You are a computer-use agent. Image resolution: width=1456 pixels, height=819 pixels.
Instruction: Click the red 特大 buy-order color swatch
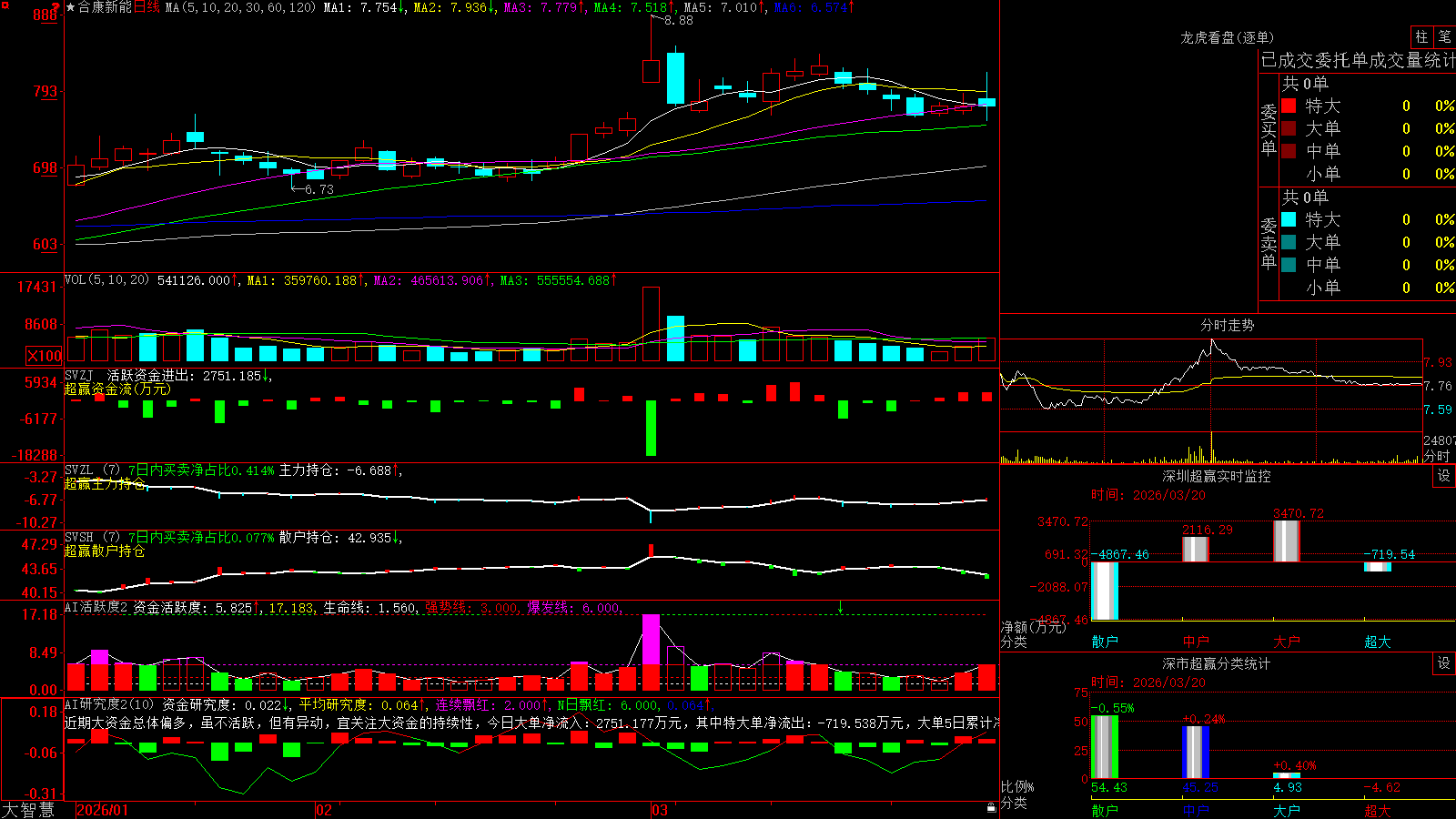[1289, 106]
